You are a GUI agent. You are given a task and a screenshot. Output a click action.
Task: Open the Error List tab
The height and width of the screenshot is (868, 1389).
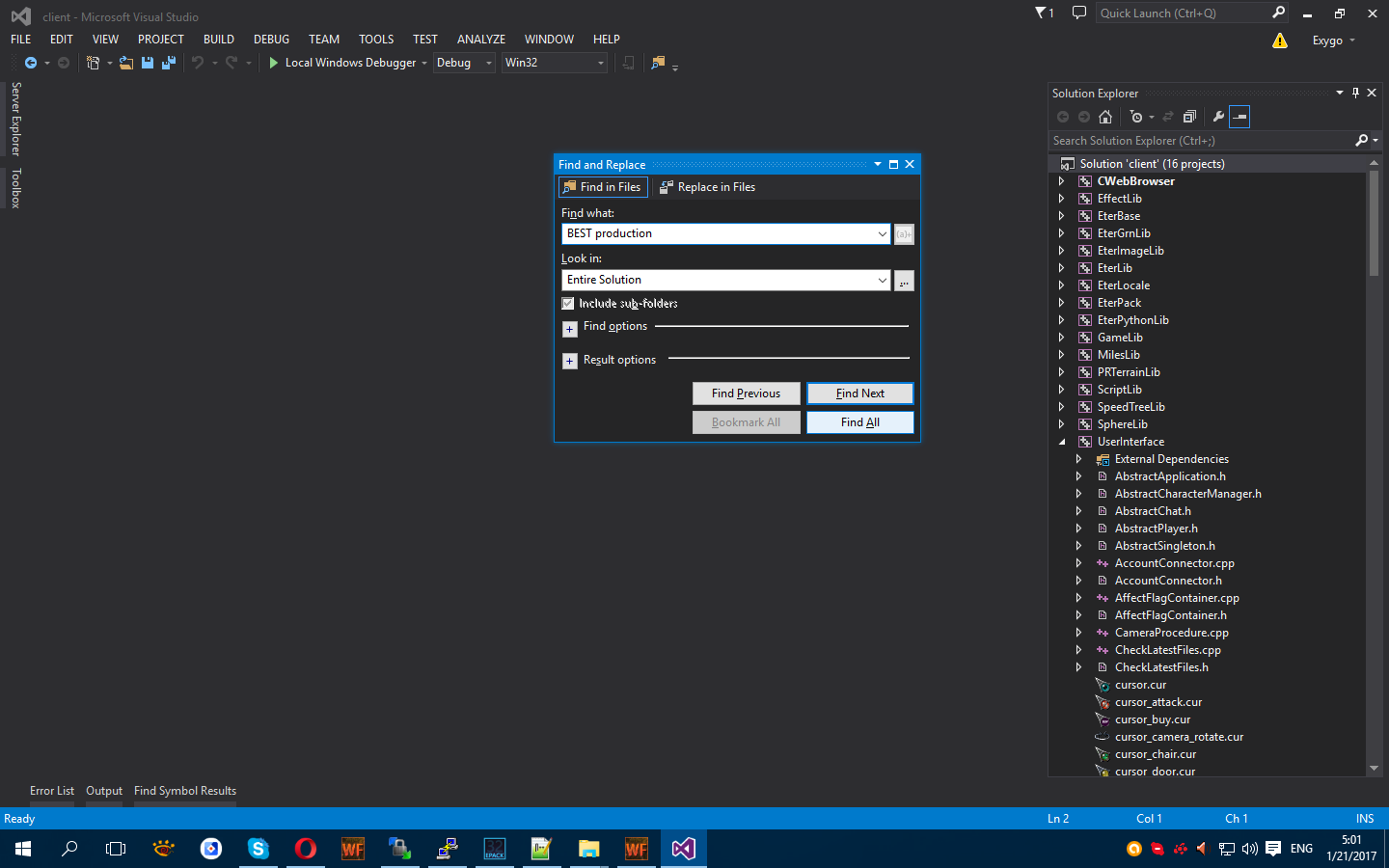[52, 791]
